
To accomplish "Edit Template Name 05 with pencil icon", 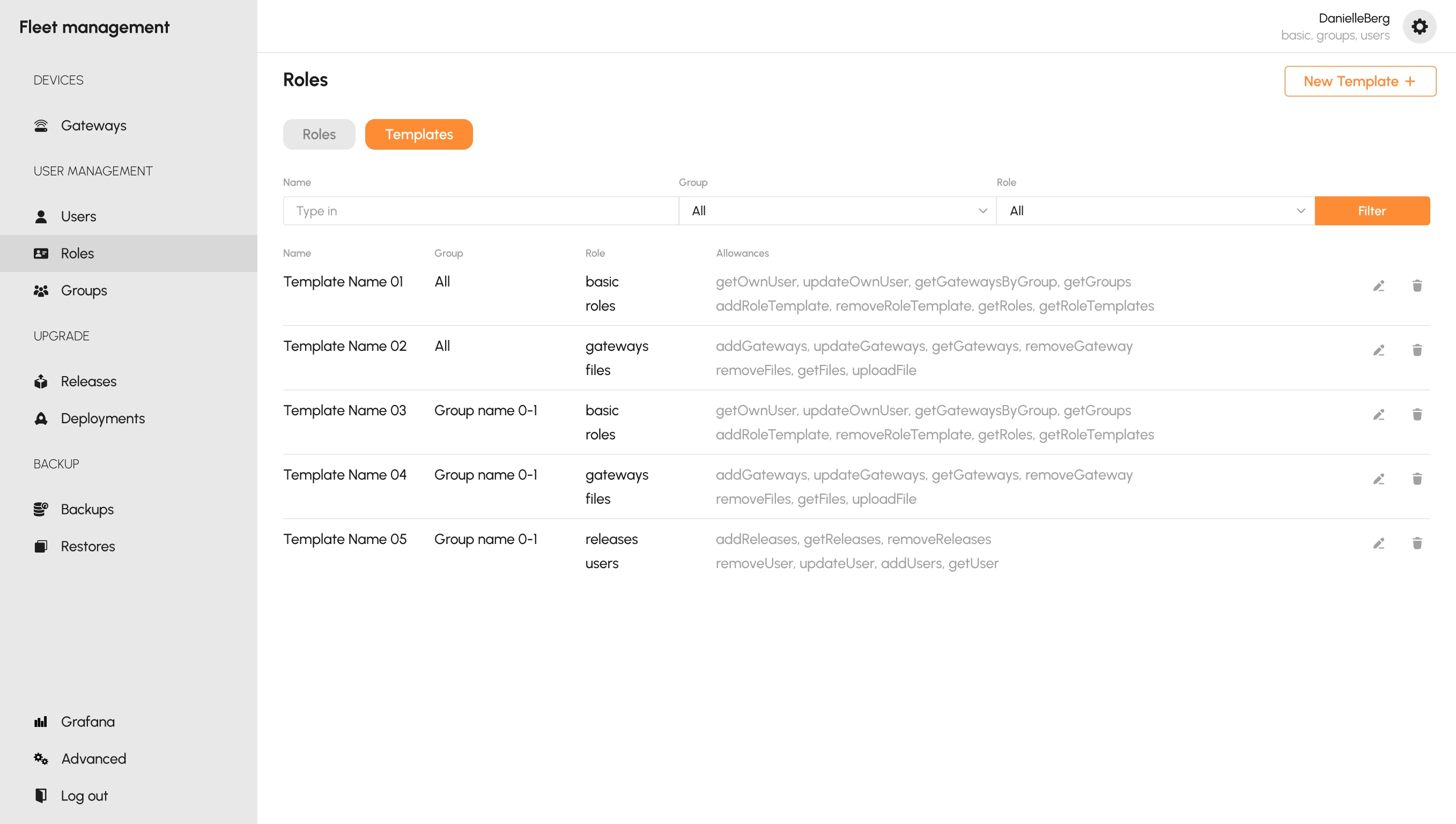I will (x=1378, y=544).
